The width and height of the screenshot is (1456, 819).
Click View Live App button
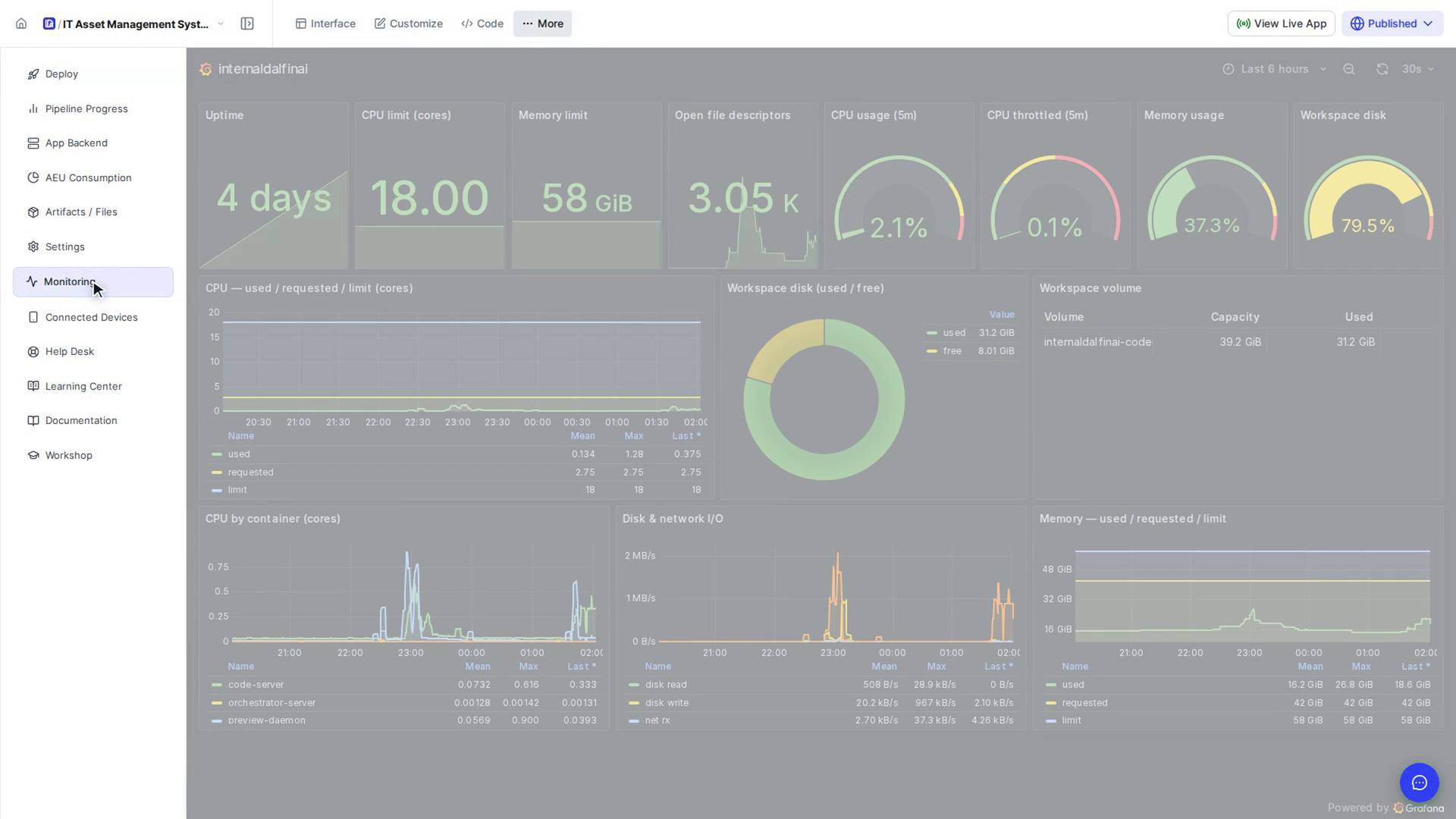point(1282,24)
